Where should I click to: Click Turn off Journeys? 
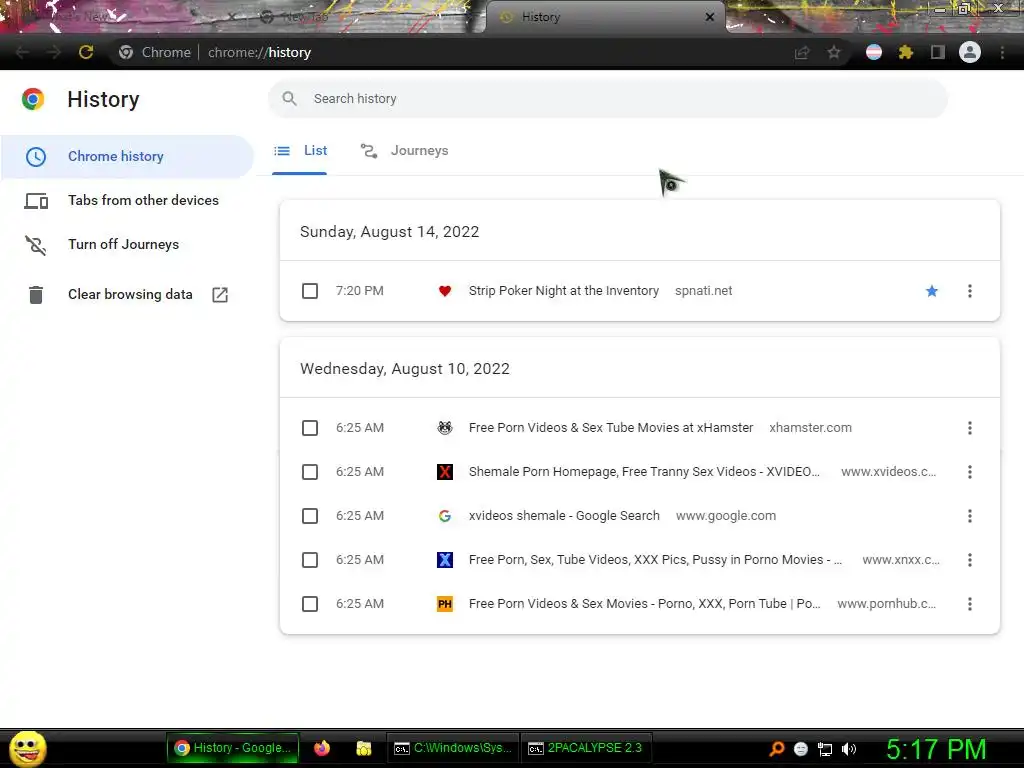[127, 244]
